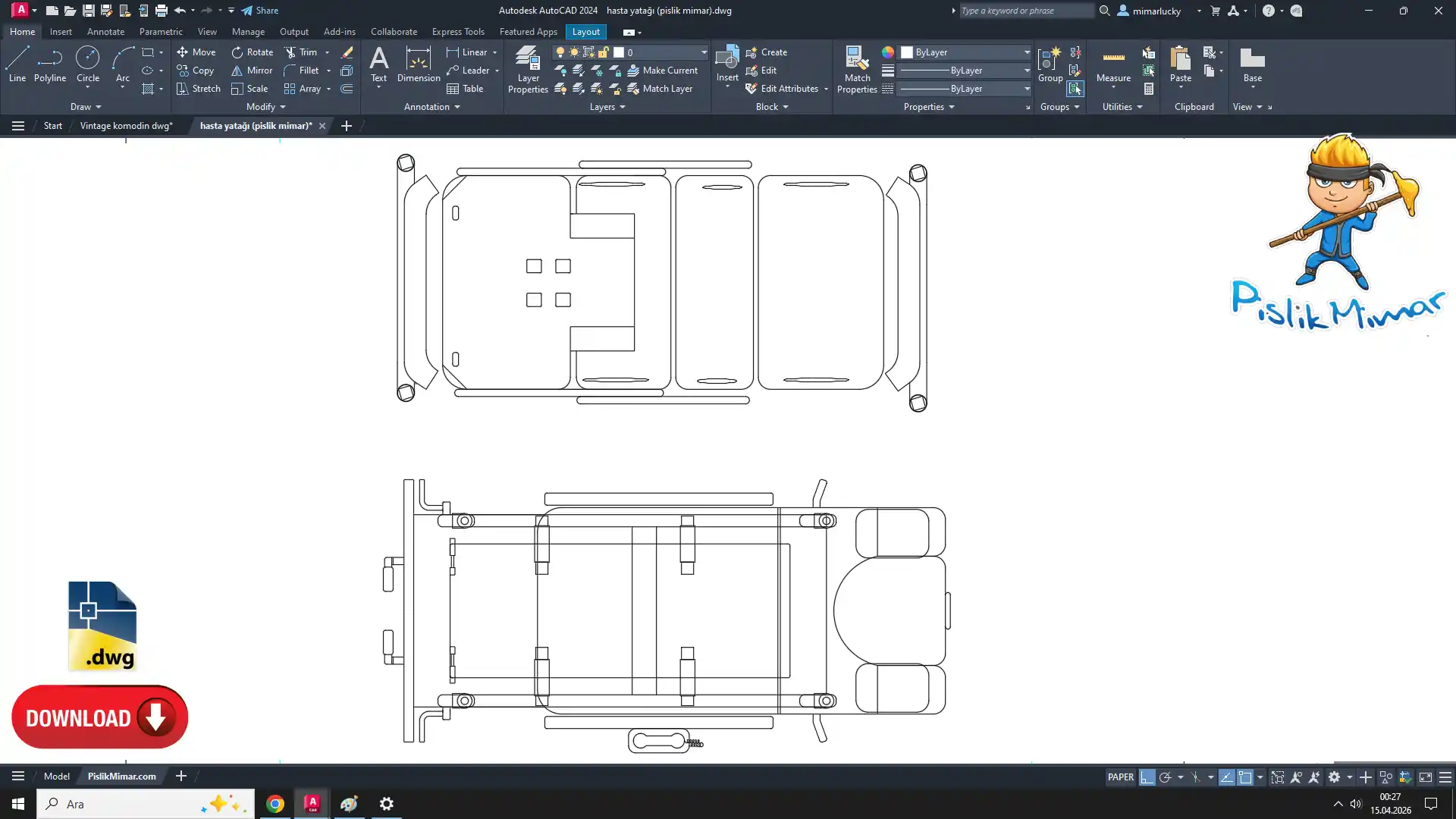
Task: Expand the ByLayer color dropdown
Action: pos(1027,52)
